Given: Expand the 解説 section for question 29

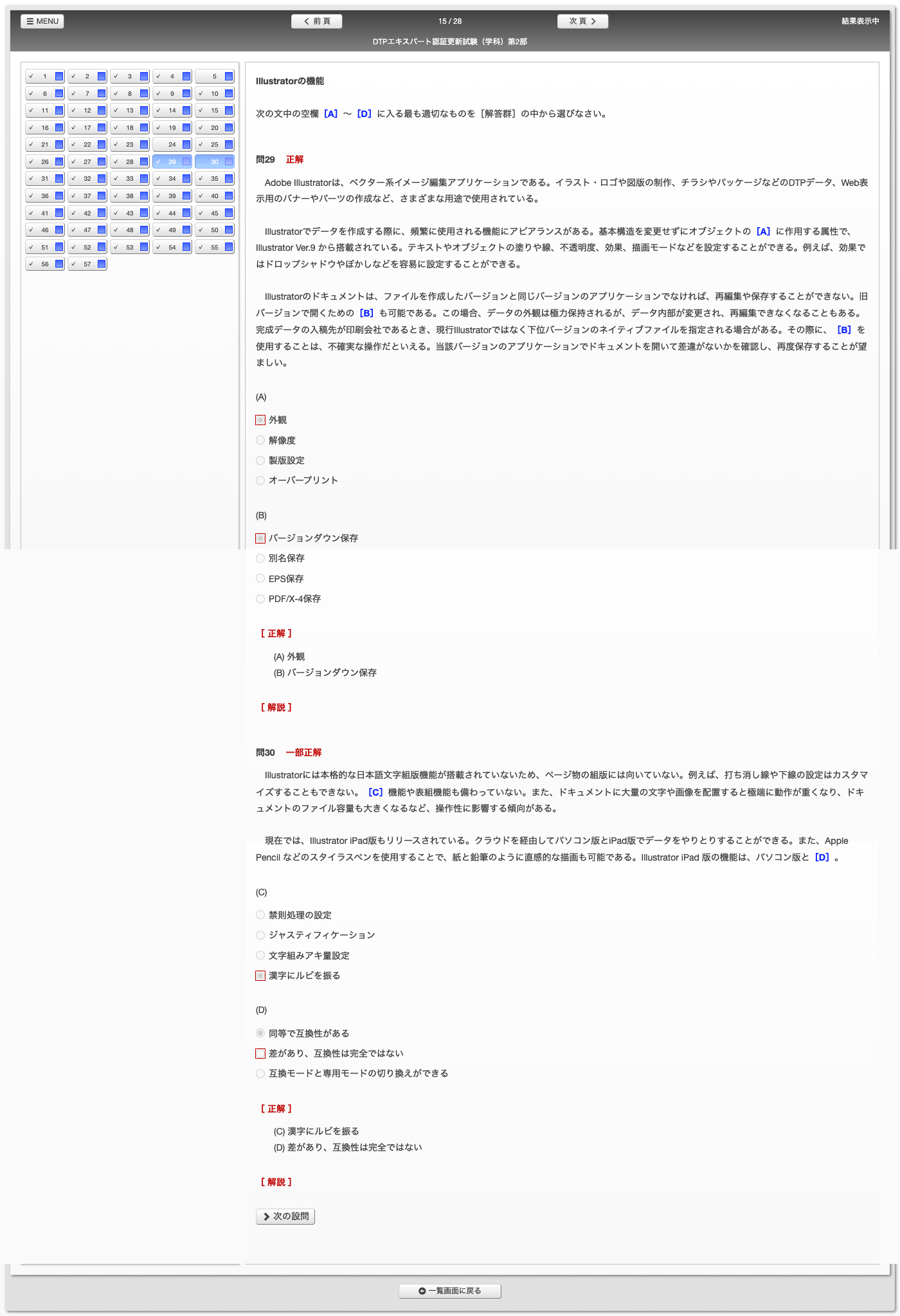Looking at the screenshot, I should pyautogui.click(x=276, y=708).
